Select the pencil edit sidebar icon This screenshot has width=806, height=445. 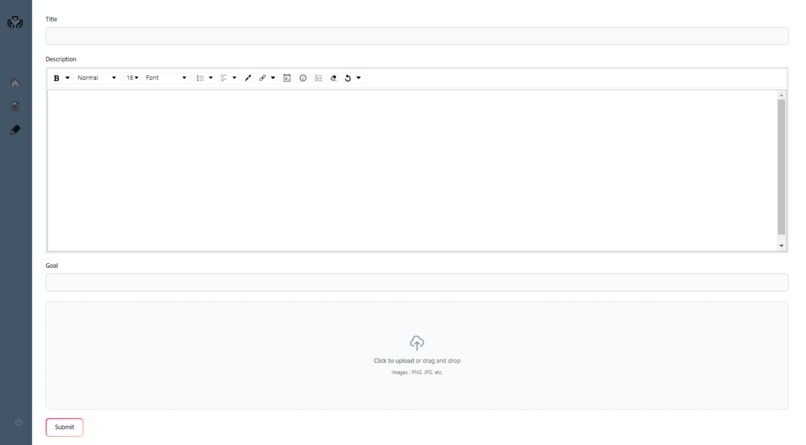pos(15,129)
